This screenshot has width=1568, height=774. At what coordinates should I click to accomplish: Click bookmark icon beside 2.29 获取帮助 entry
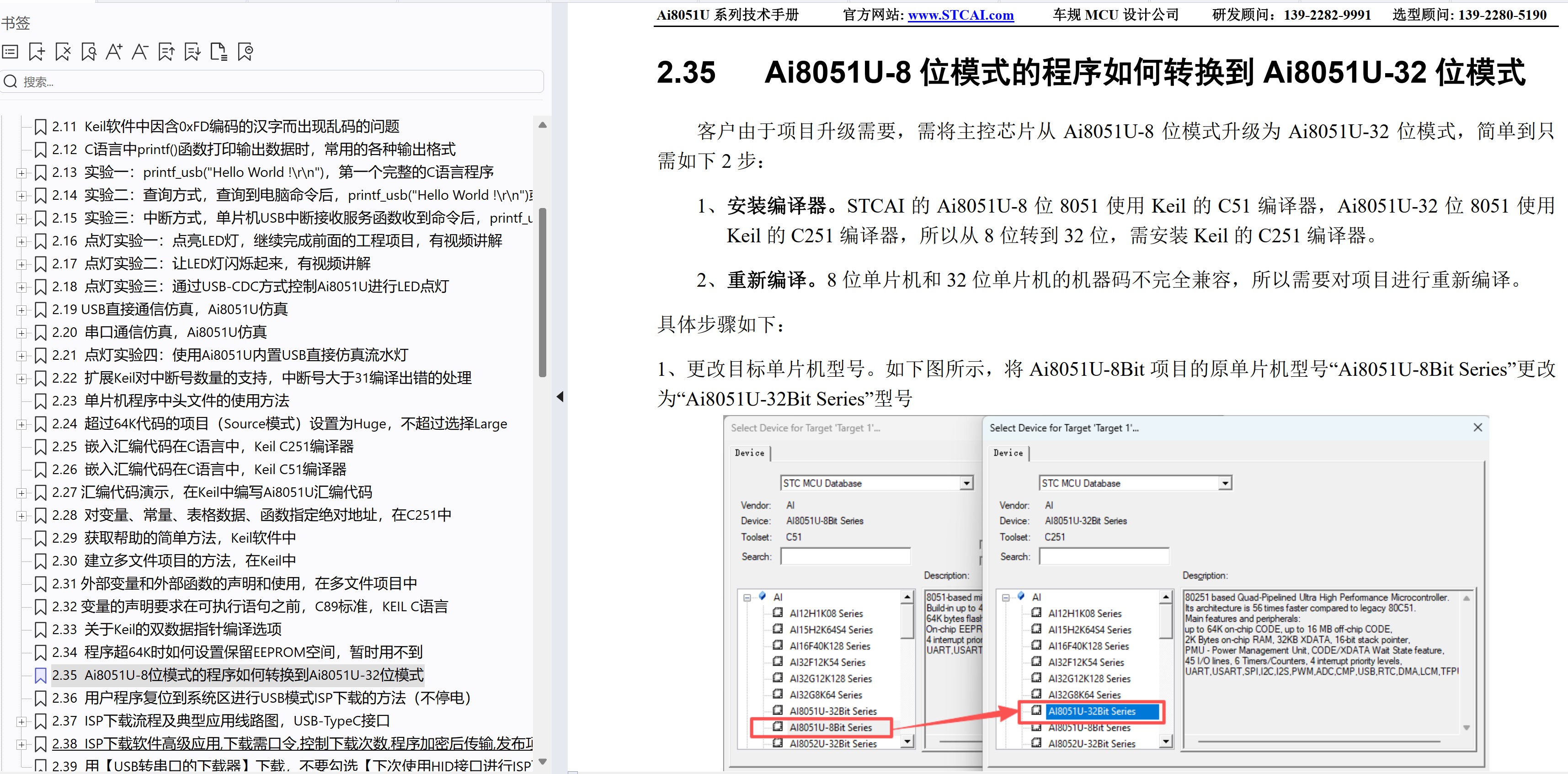tap(41, 539)
